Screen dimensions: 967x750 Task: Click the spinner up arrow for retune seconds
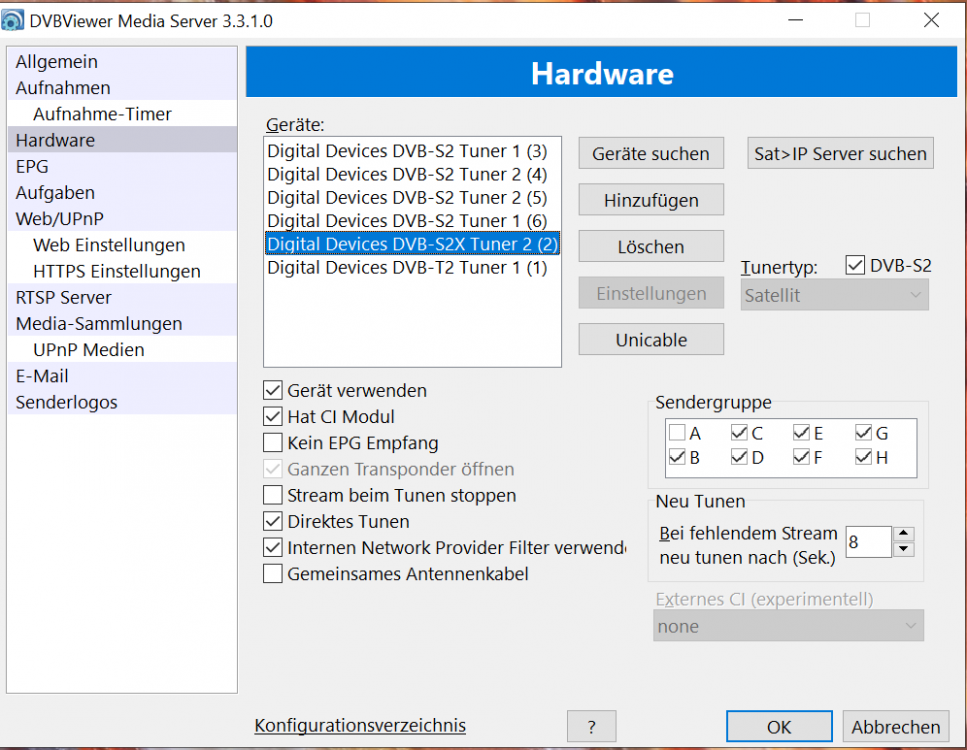(903, 534)
